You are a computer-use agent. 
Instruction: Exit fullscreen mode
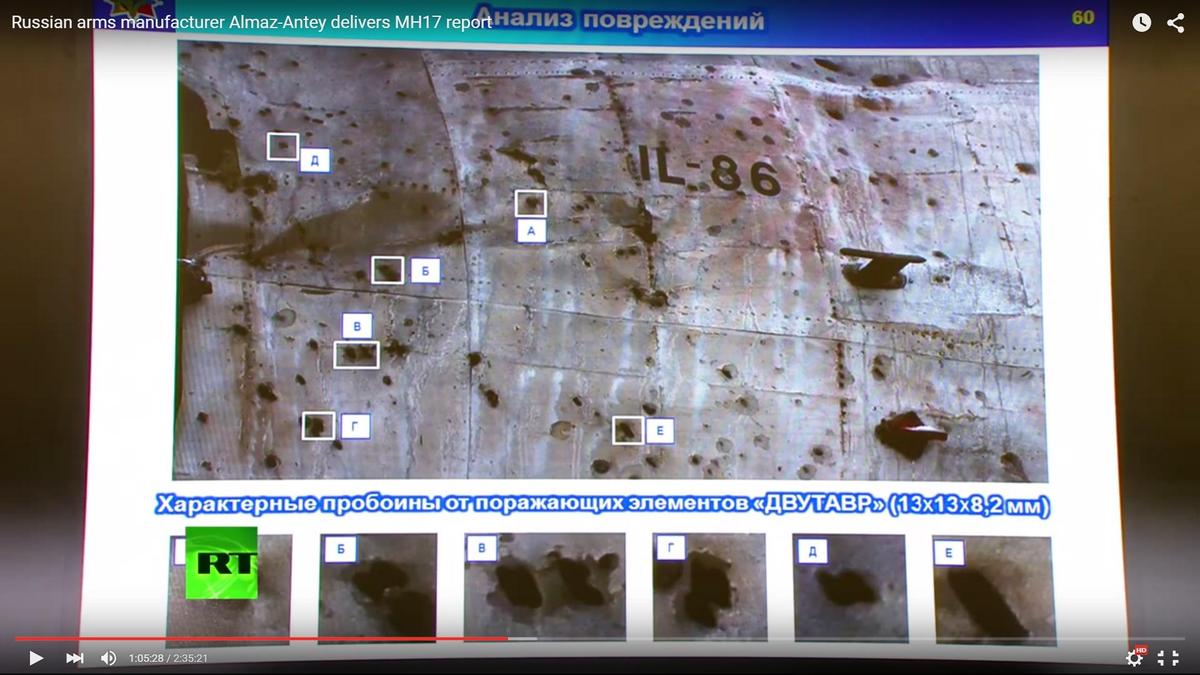[1168, 658]
